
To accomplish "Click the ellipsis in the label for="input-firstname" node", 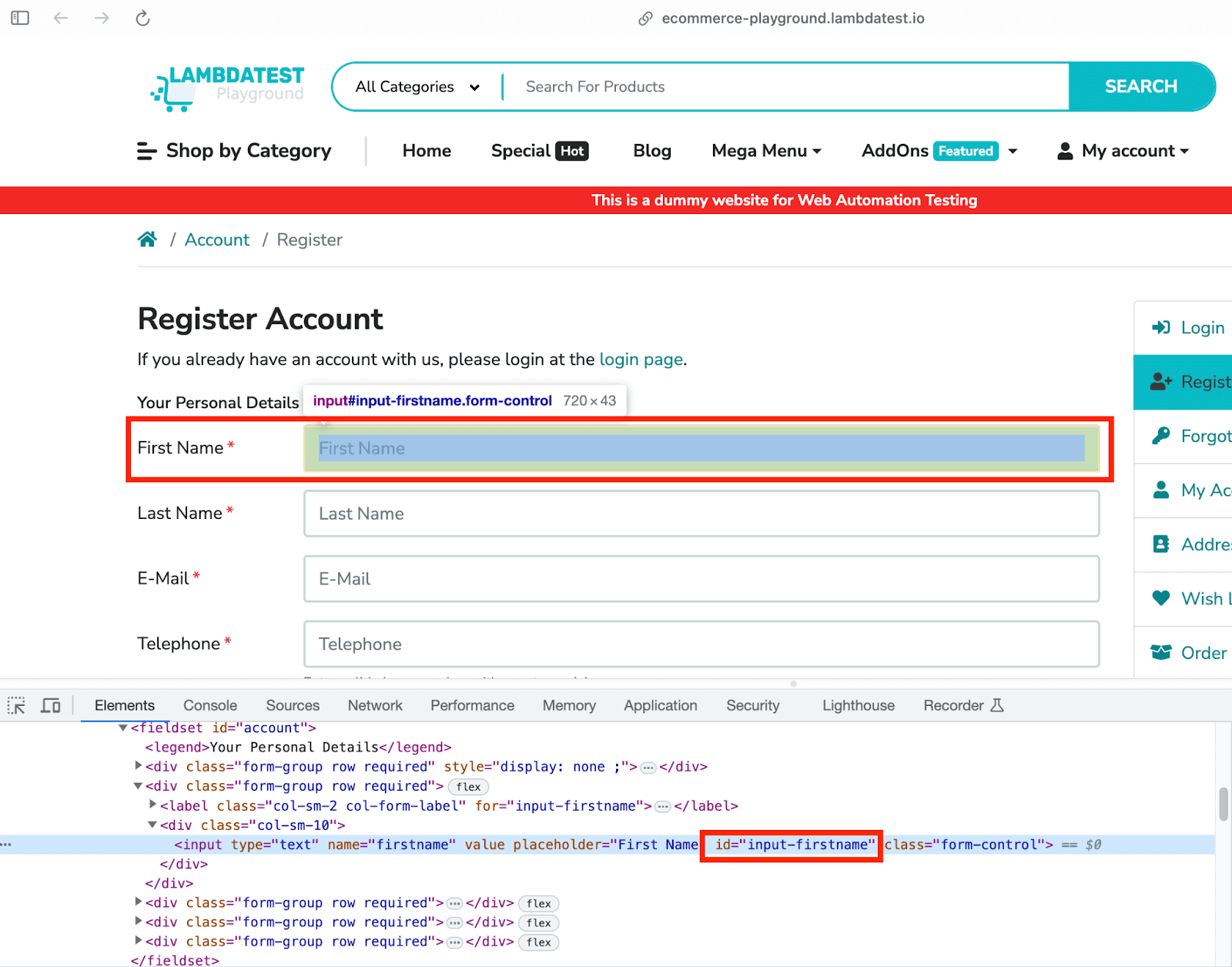I will pyautogui.click(x=663, y=806).
